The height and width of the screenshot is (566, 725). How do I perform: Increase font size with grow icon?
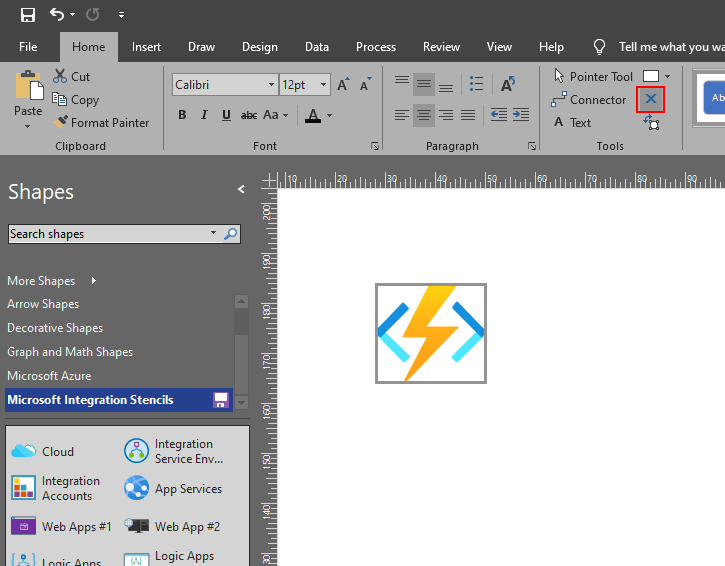click(x=344, y=85)
